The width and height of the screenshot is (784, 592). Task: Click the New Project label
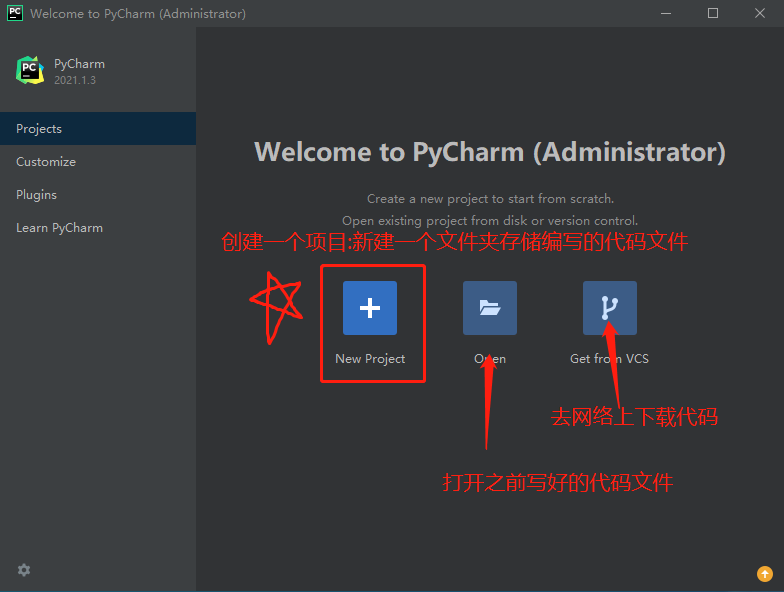pos(370,359)
